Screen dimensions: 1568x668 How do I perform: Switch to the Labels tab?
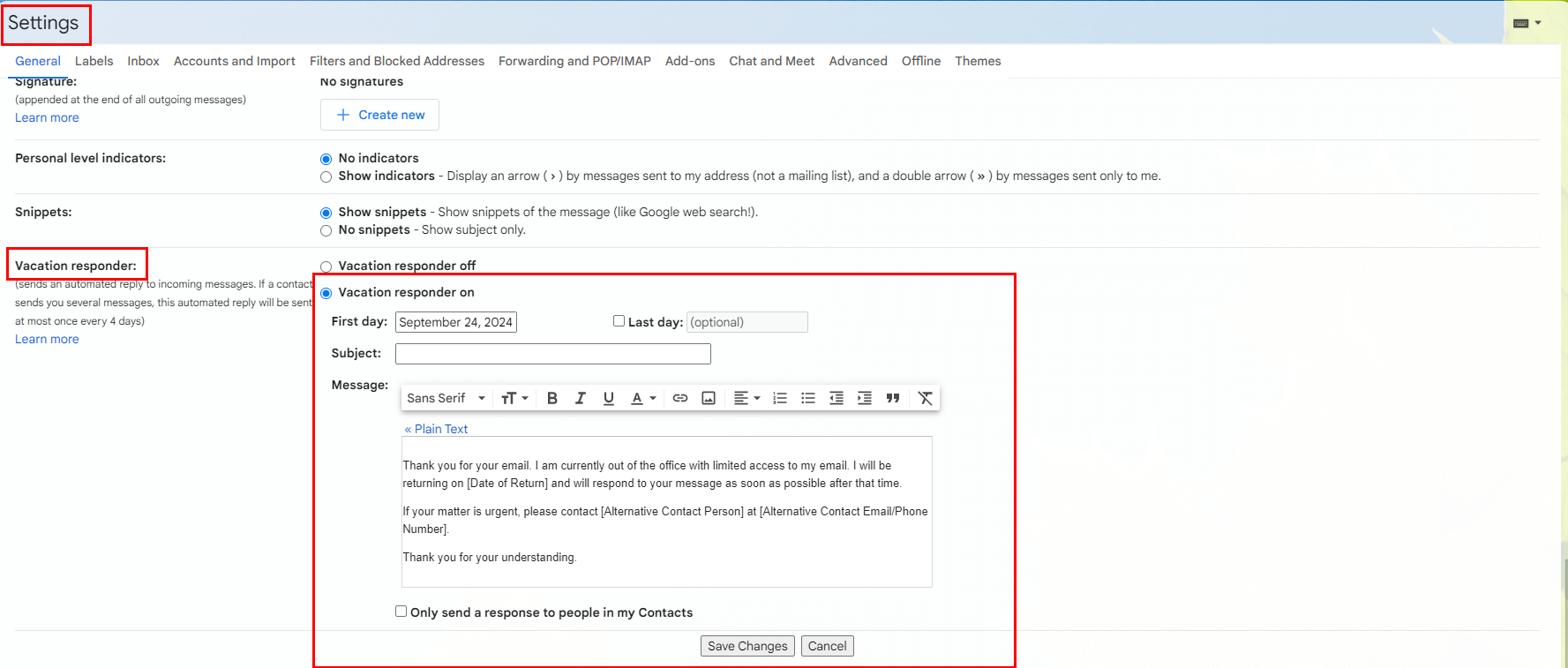pos(94,61)
